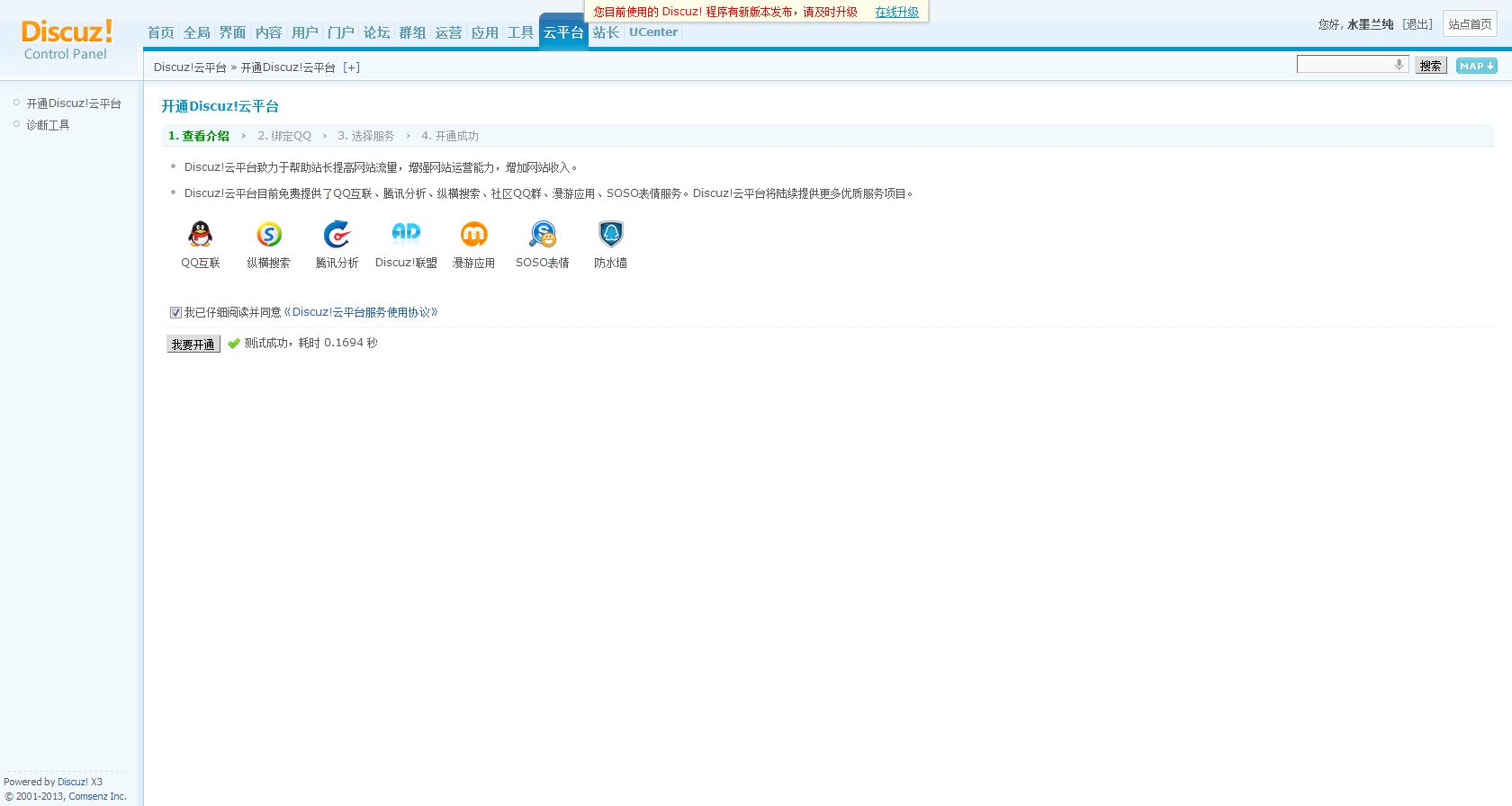1512x806 pixels.
Task: Click the Discuz!云平台 breadcrumb text
Action: tap(190, 67)
